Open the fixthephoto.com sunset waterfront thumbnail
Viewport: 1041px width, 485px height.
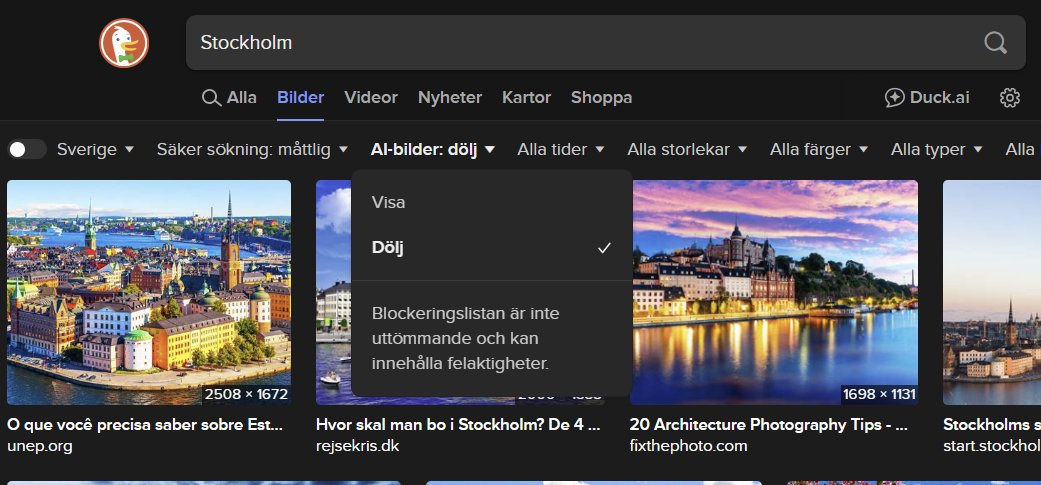pos(774,292)
